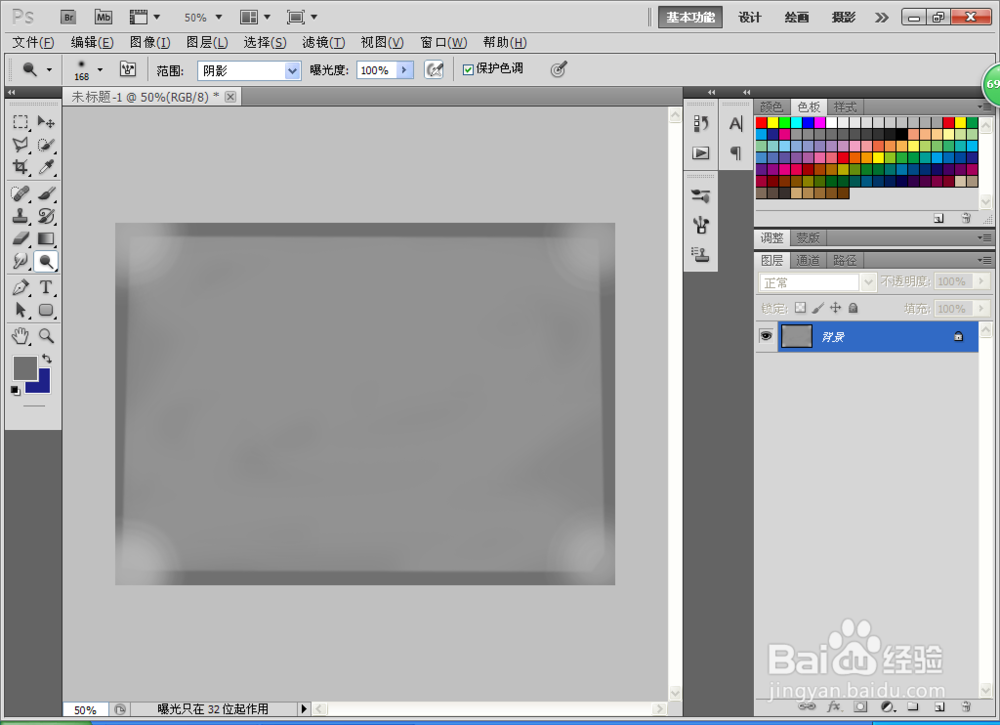Image resolution: width=1000 pixels, height=725 pixels.
Task: Toggle tablet pressure controls size
Action: tap(558, 70)
